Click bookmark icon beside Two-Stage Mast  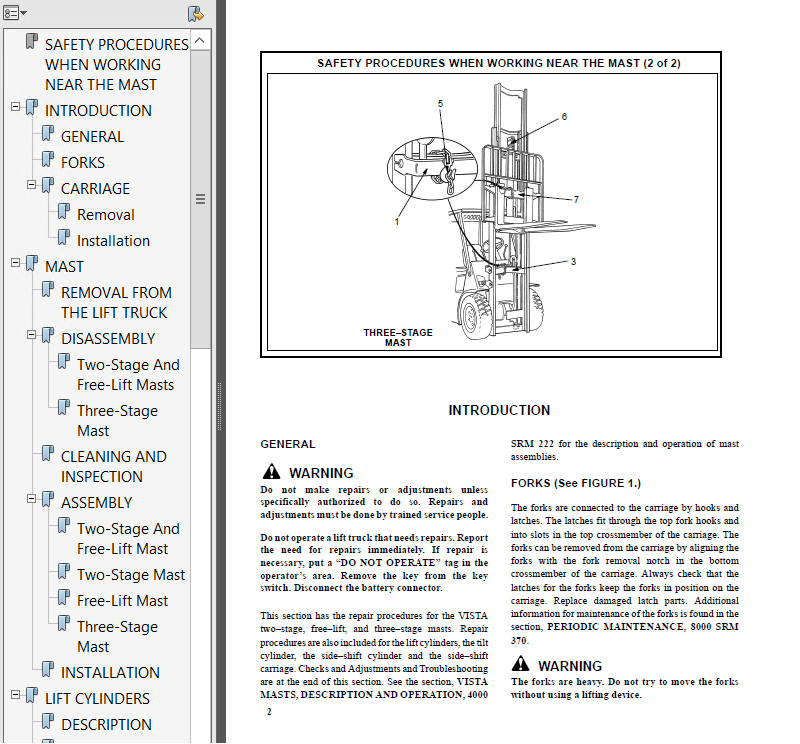pyautogui.click(x=64, y=571)
